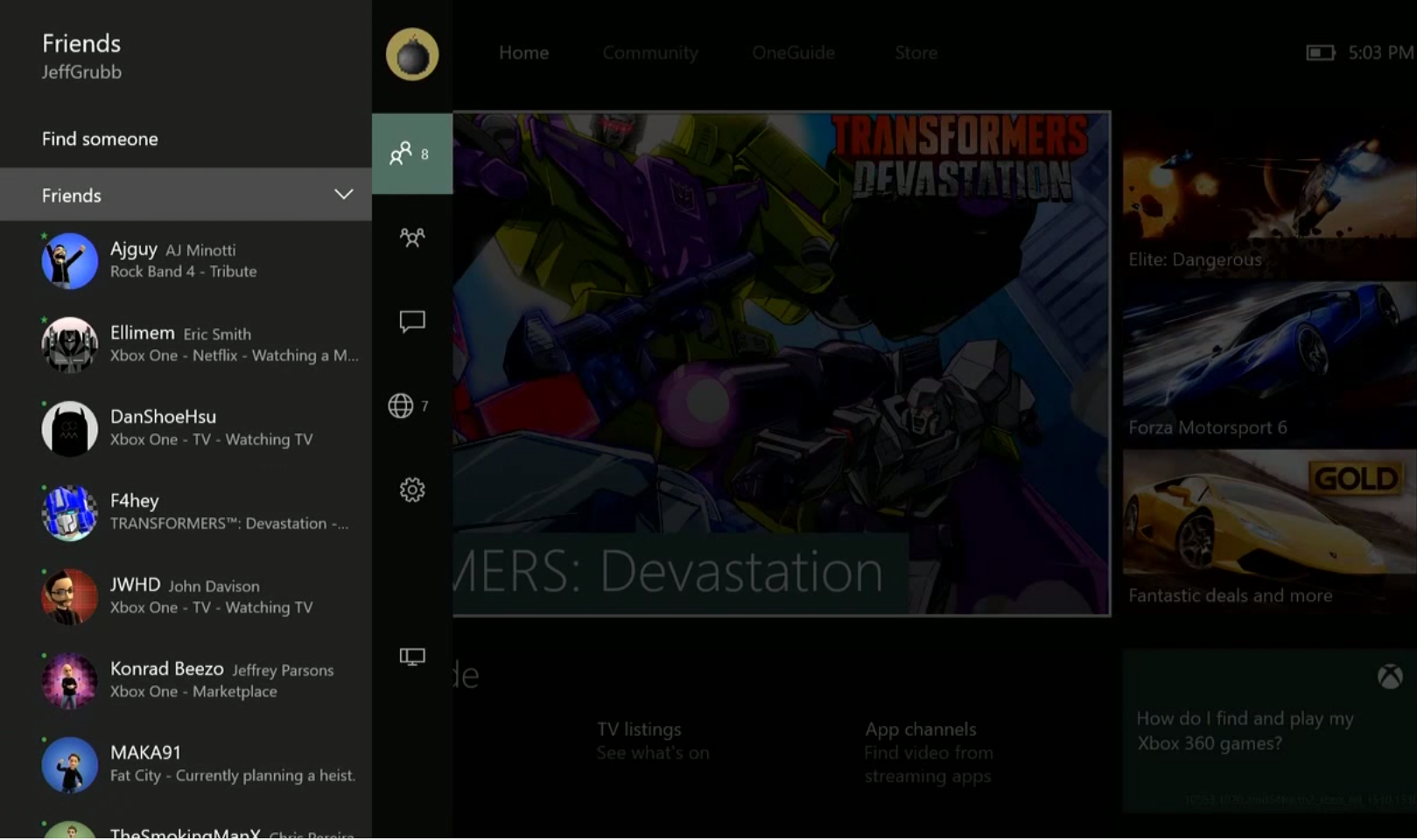This screenshot has height=840, width=1417.
Task: Select Ajguy's avatar picture
Action: click(x=70, y=261)
